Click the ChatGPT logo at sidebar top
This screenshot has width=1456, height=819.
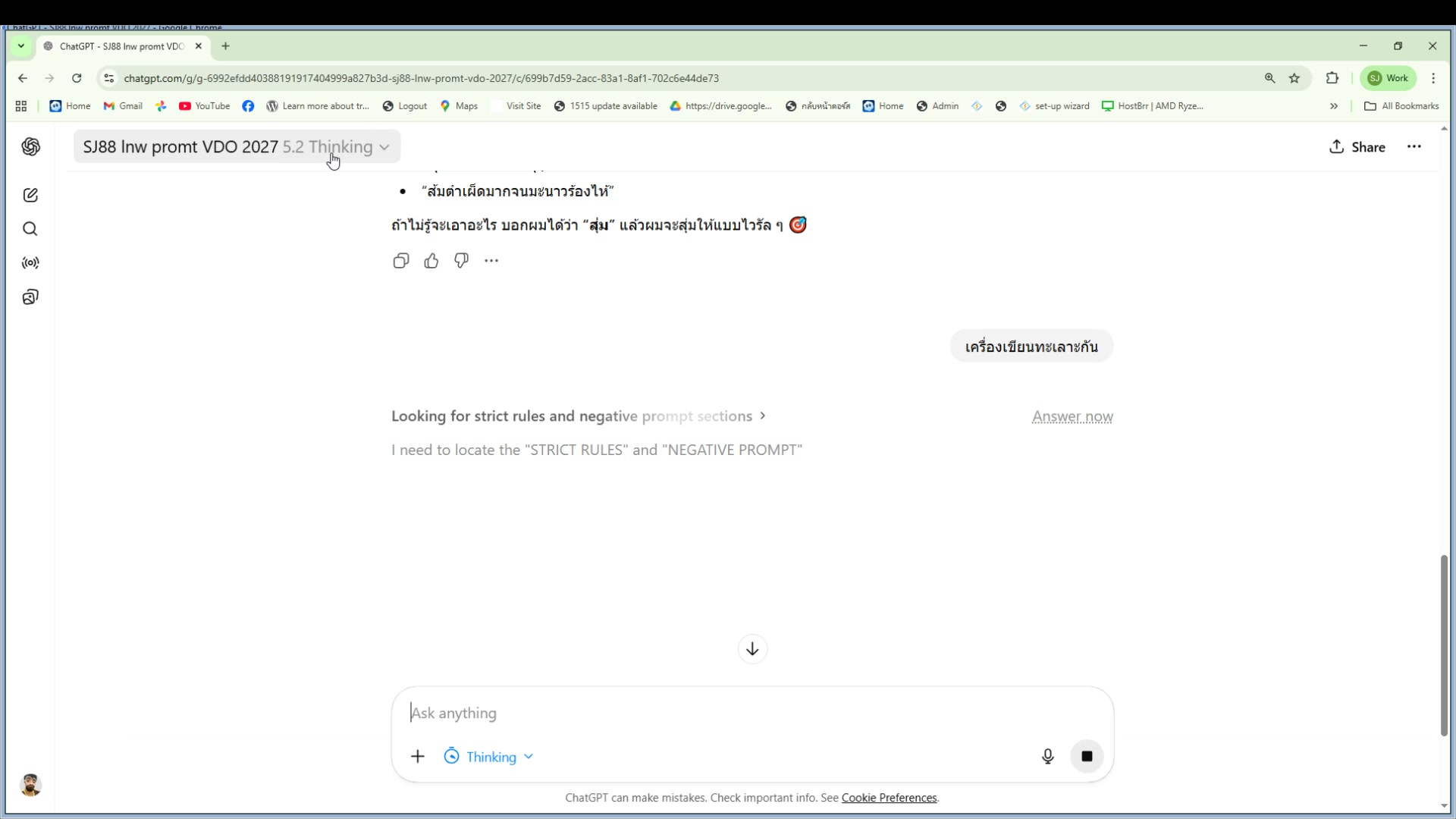[x=30, y=147]
